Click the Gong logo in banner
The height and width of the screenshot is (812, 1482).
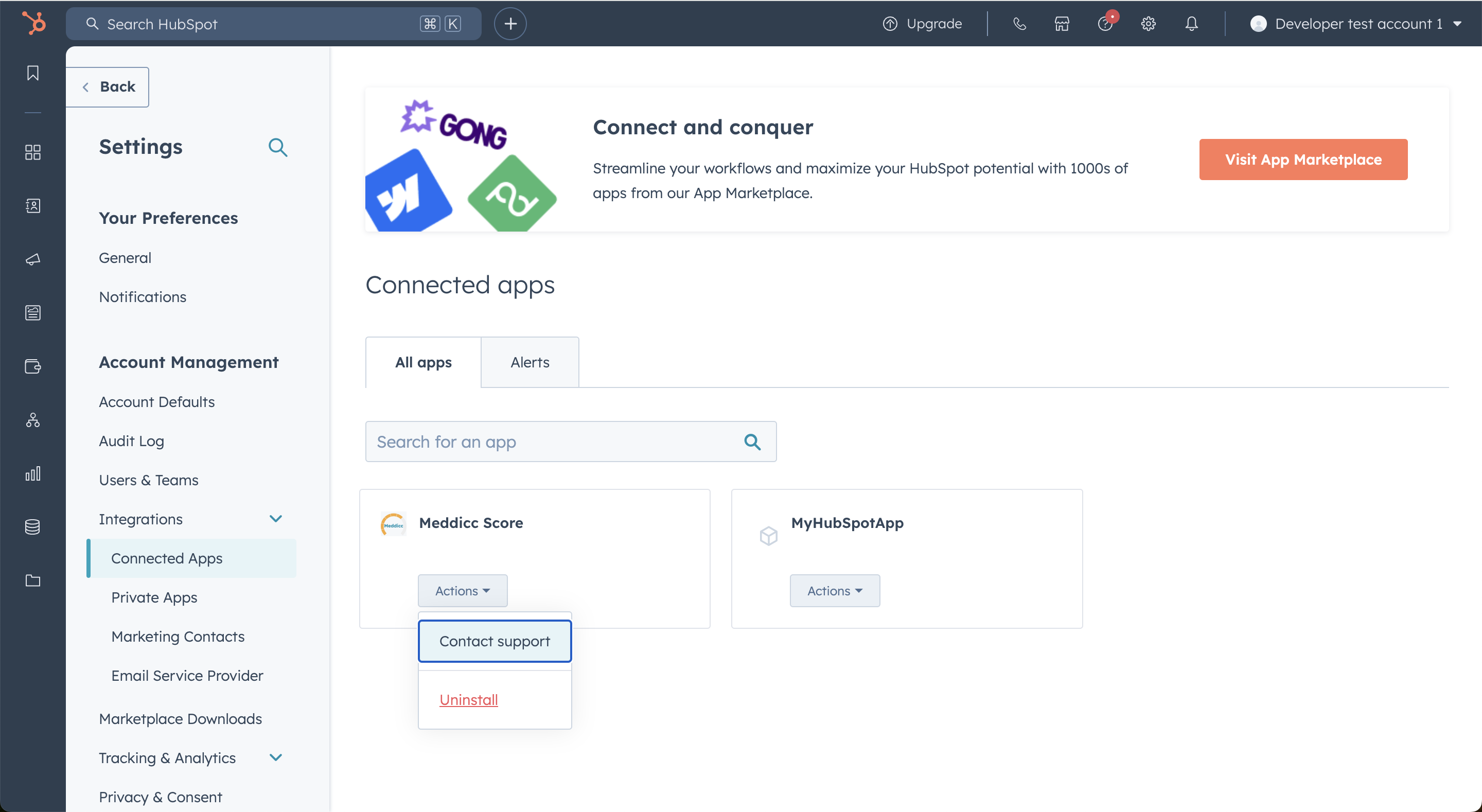pos(453,125)
